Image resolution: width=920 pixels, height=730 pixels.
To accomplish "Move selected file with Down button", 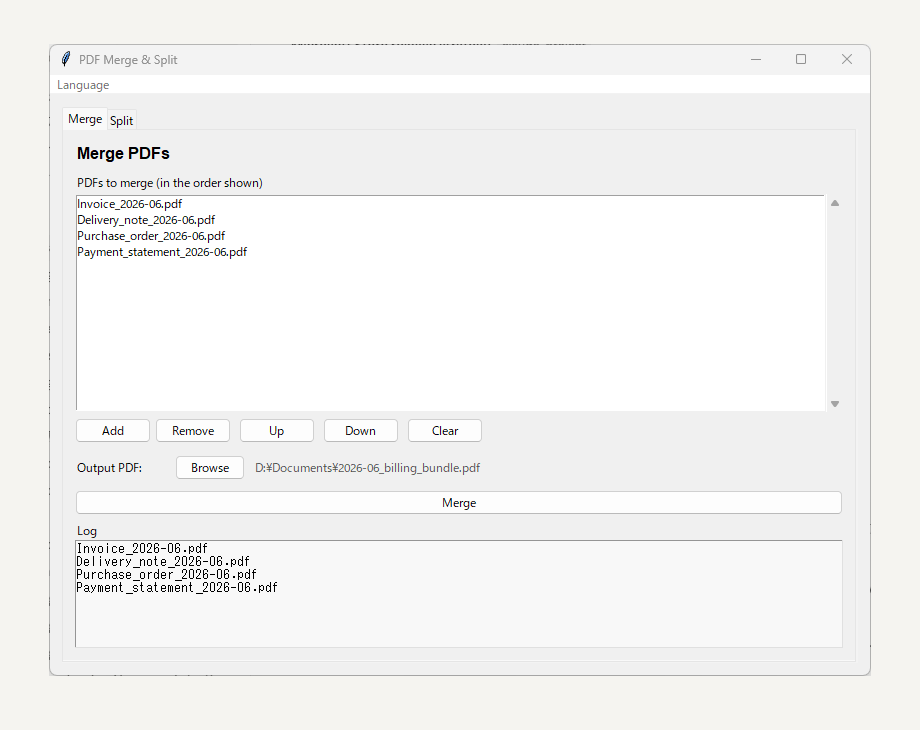I will coord(360,431).
